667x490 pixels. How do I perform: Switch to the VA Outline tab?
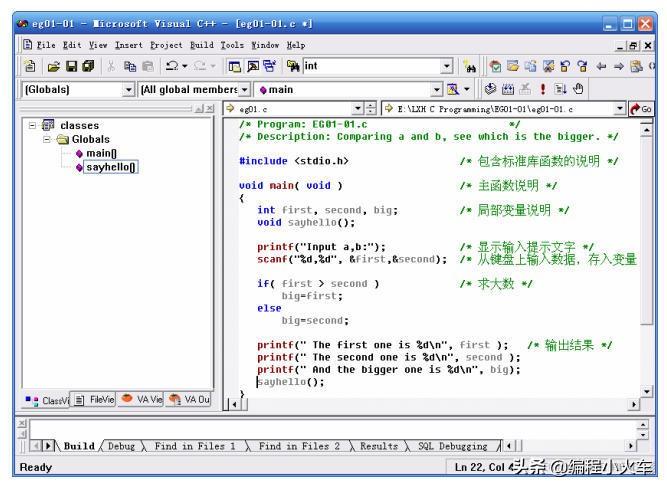click(190, 400)
